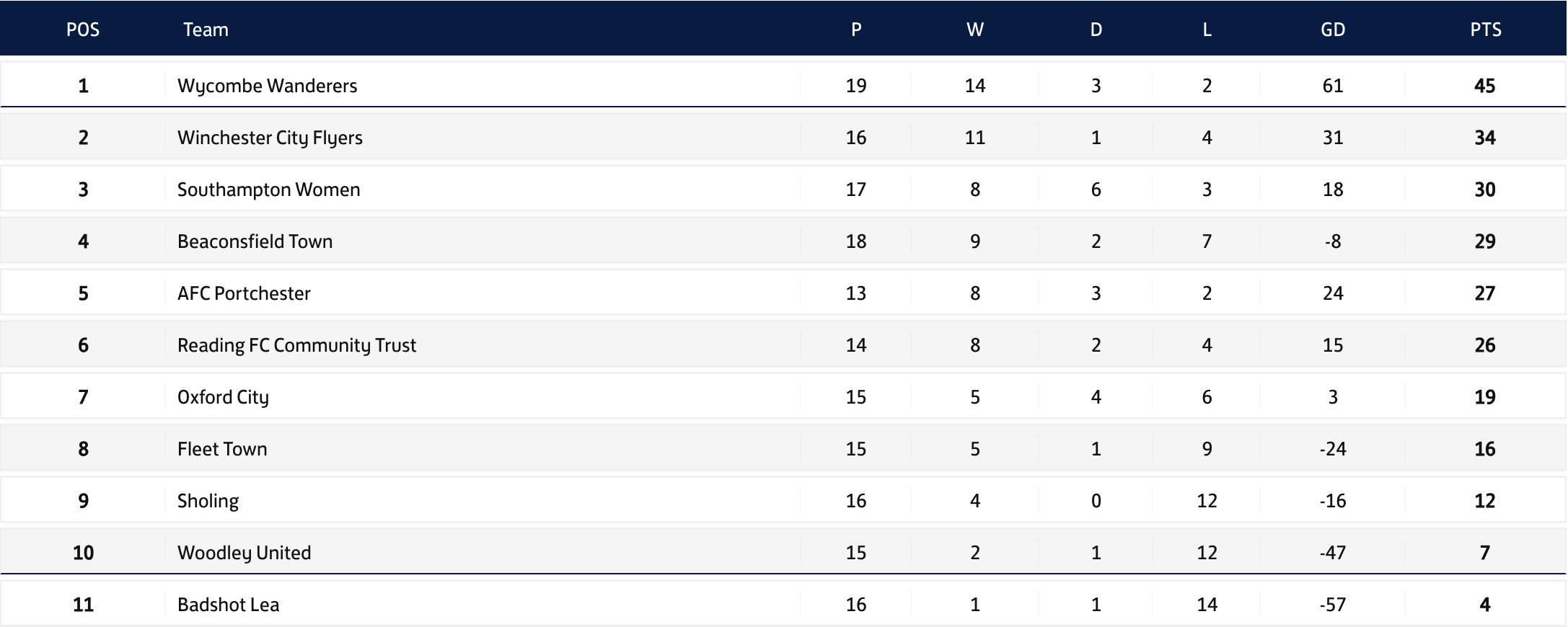Select the W column header
1568x627 pixels.
click(975, 30)
